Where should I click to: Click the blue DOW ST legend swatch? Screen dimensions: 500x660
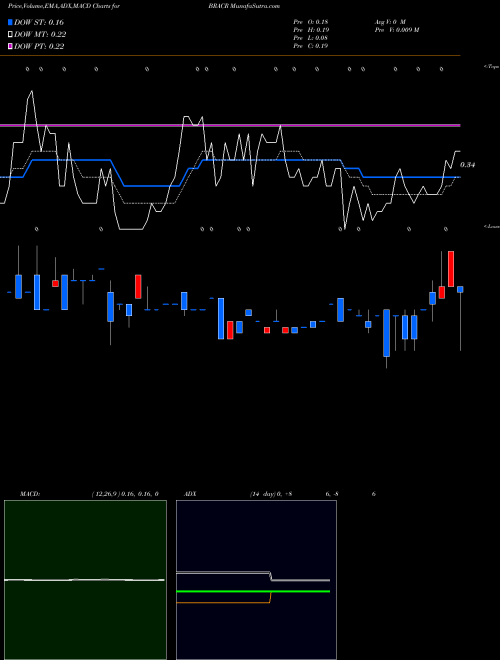click(10, 22)
